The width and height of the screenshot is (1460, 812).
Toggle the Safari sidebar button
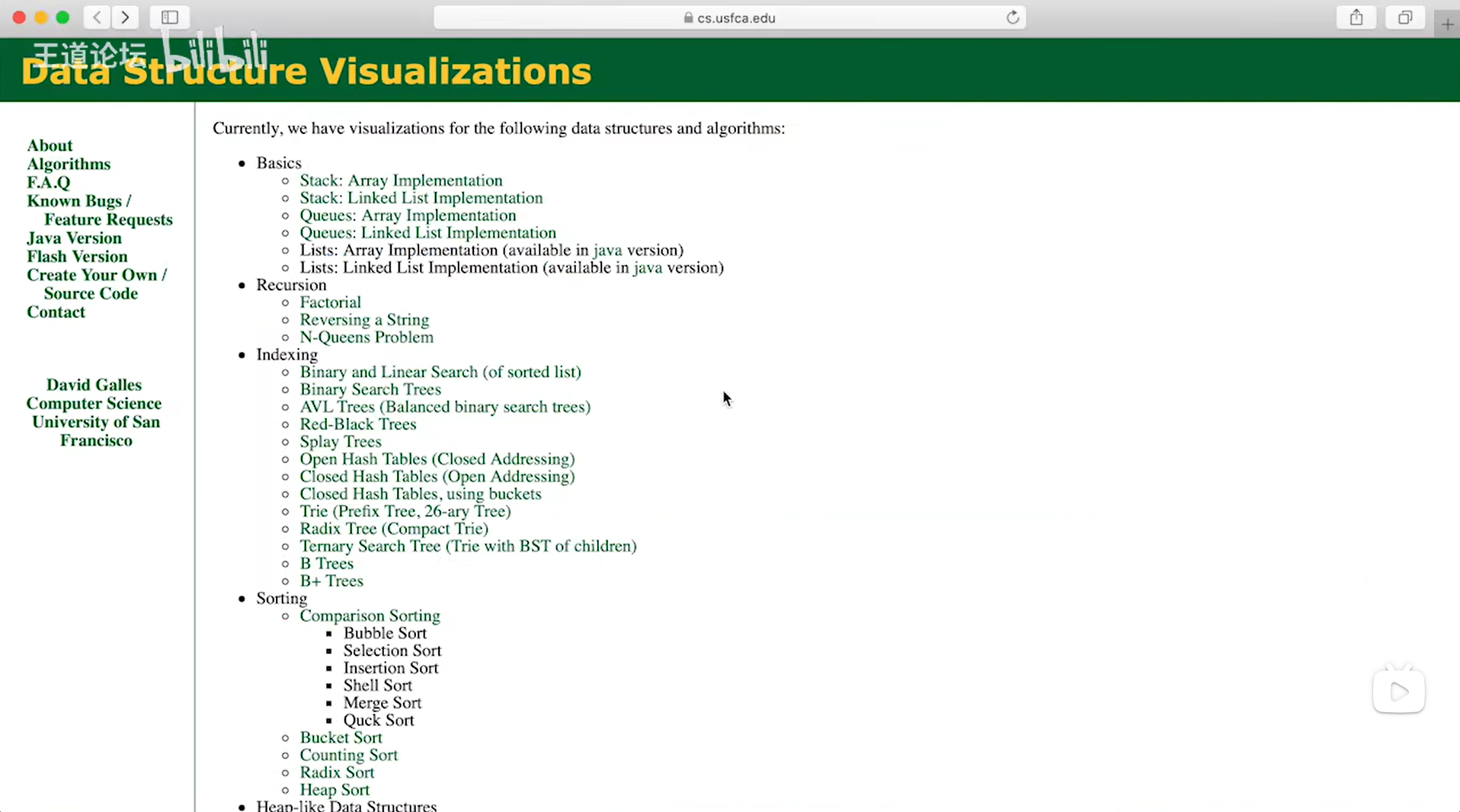[170, 18]
